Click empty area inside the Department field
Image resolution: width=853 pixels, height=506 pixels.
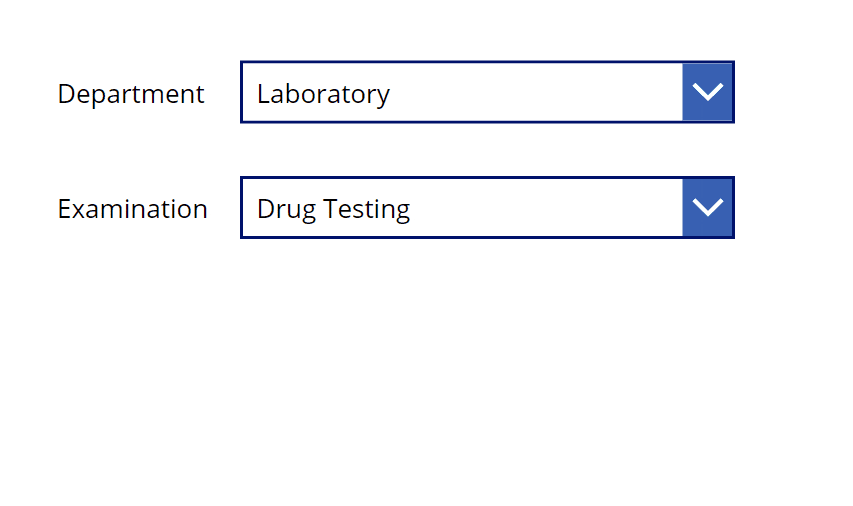click(536, 92)
